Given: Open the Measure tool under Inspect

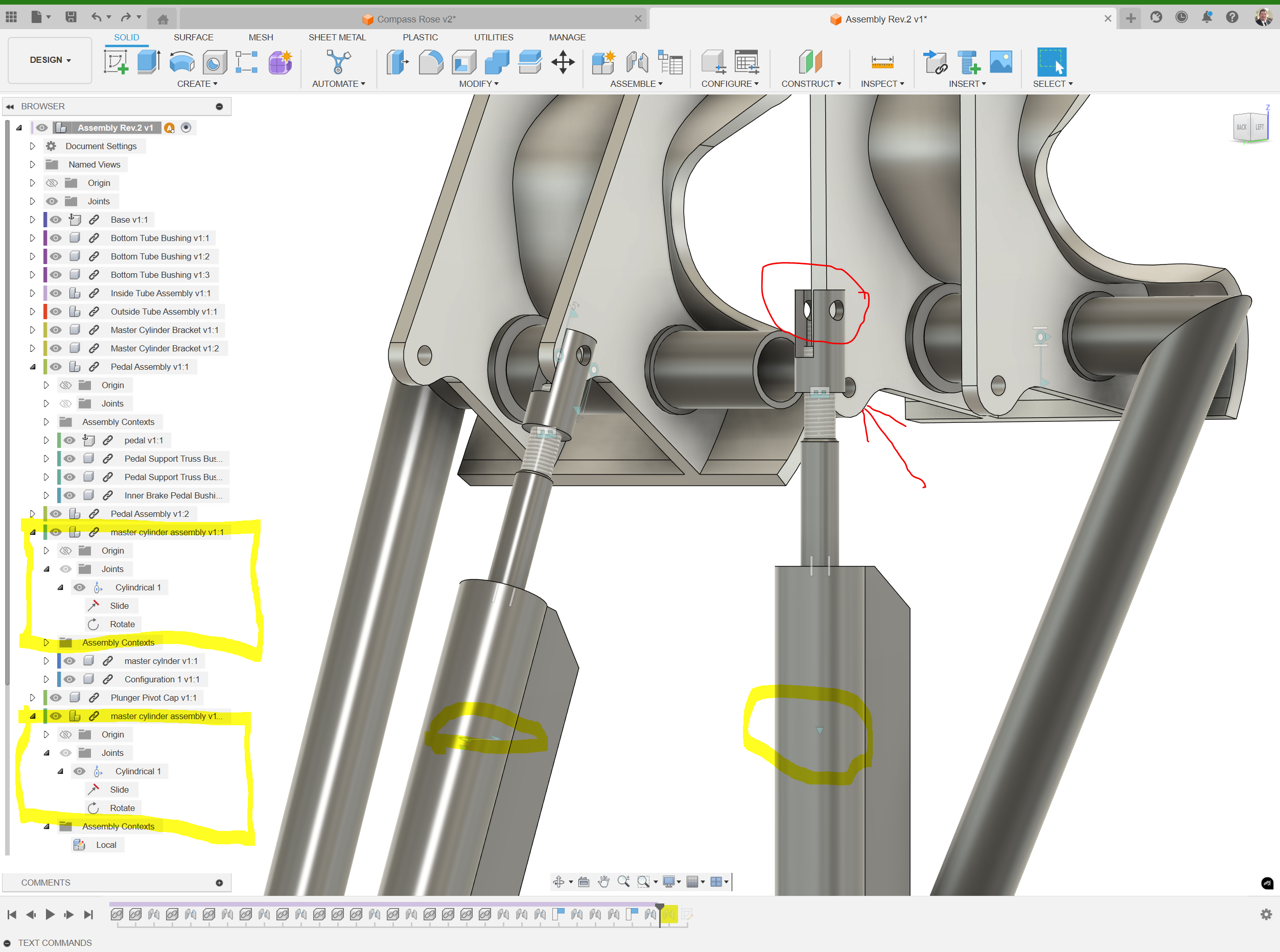Looking at the screenshot, I should click(882, 62).
